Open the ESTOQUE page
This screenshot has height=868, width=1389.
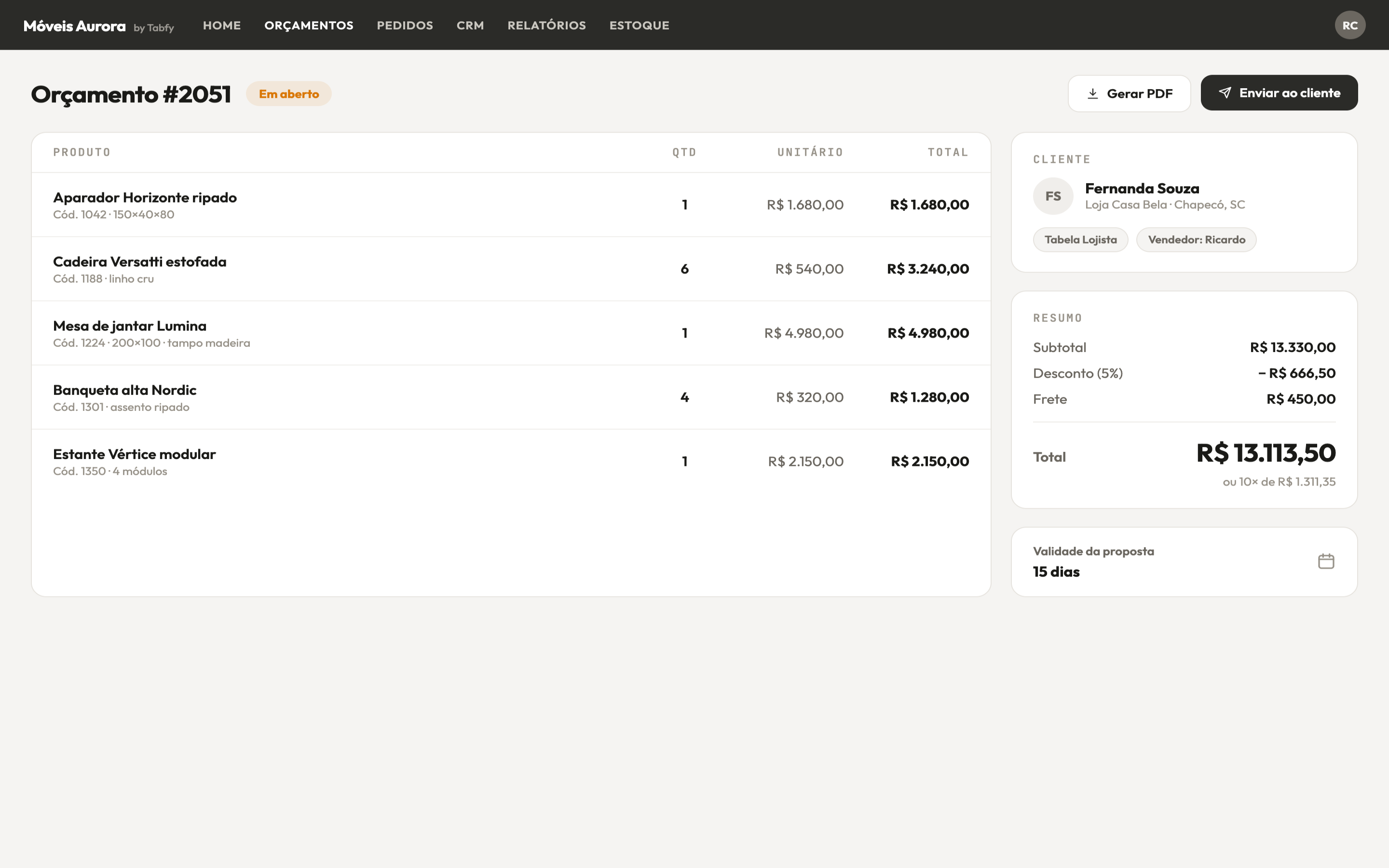tap(639, 25)
